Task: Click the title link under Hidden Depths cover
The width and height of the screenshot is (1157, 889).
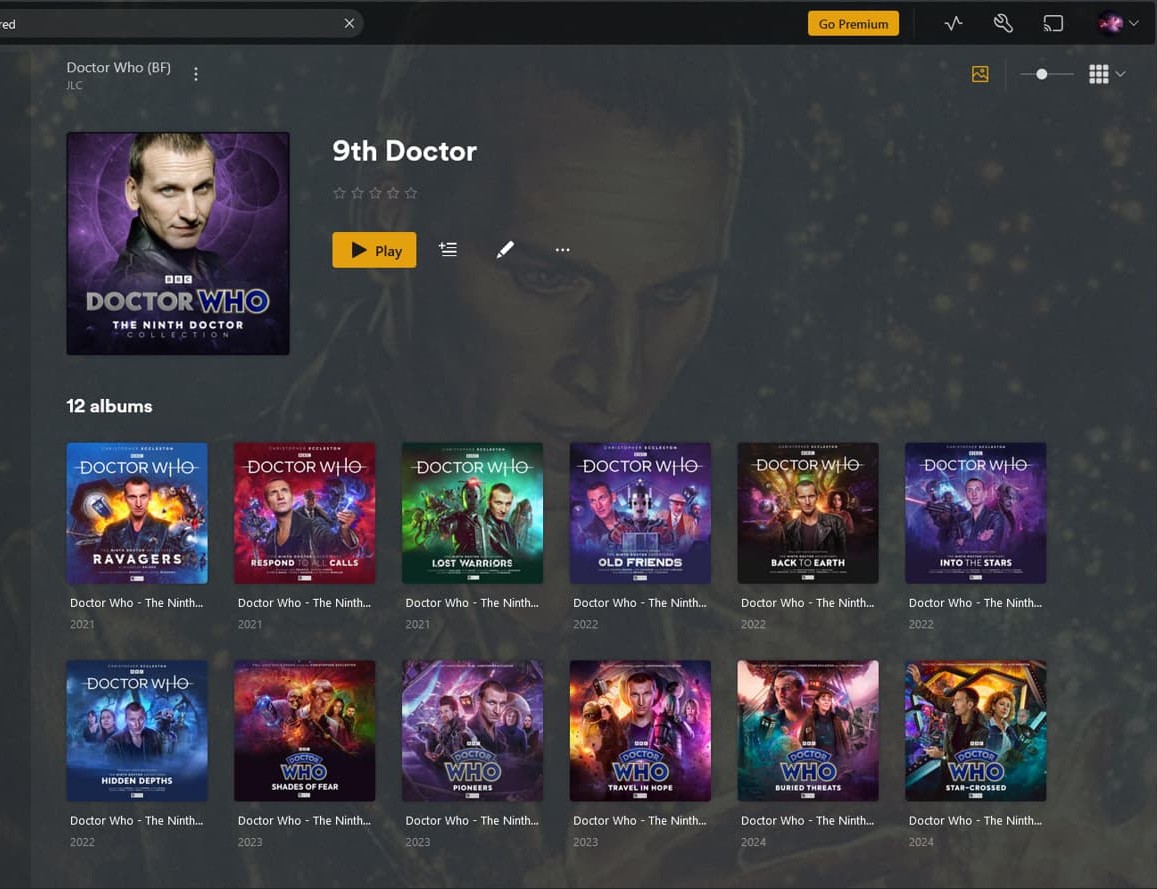Action: pos(137,820)
